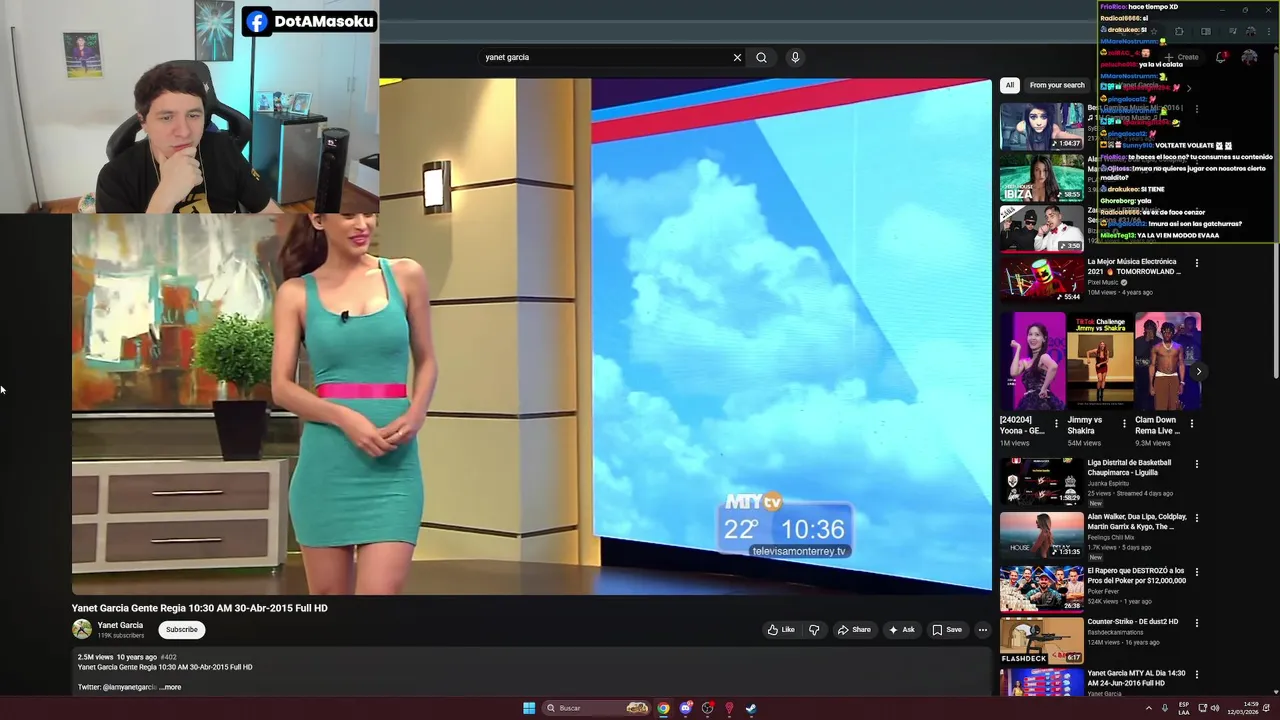Open the Liga Distrital de Basketball thumbnail
Viewport: 1280px width, 720px height.
point(1042,481)
